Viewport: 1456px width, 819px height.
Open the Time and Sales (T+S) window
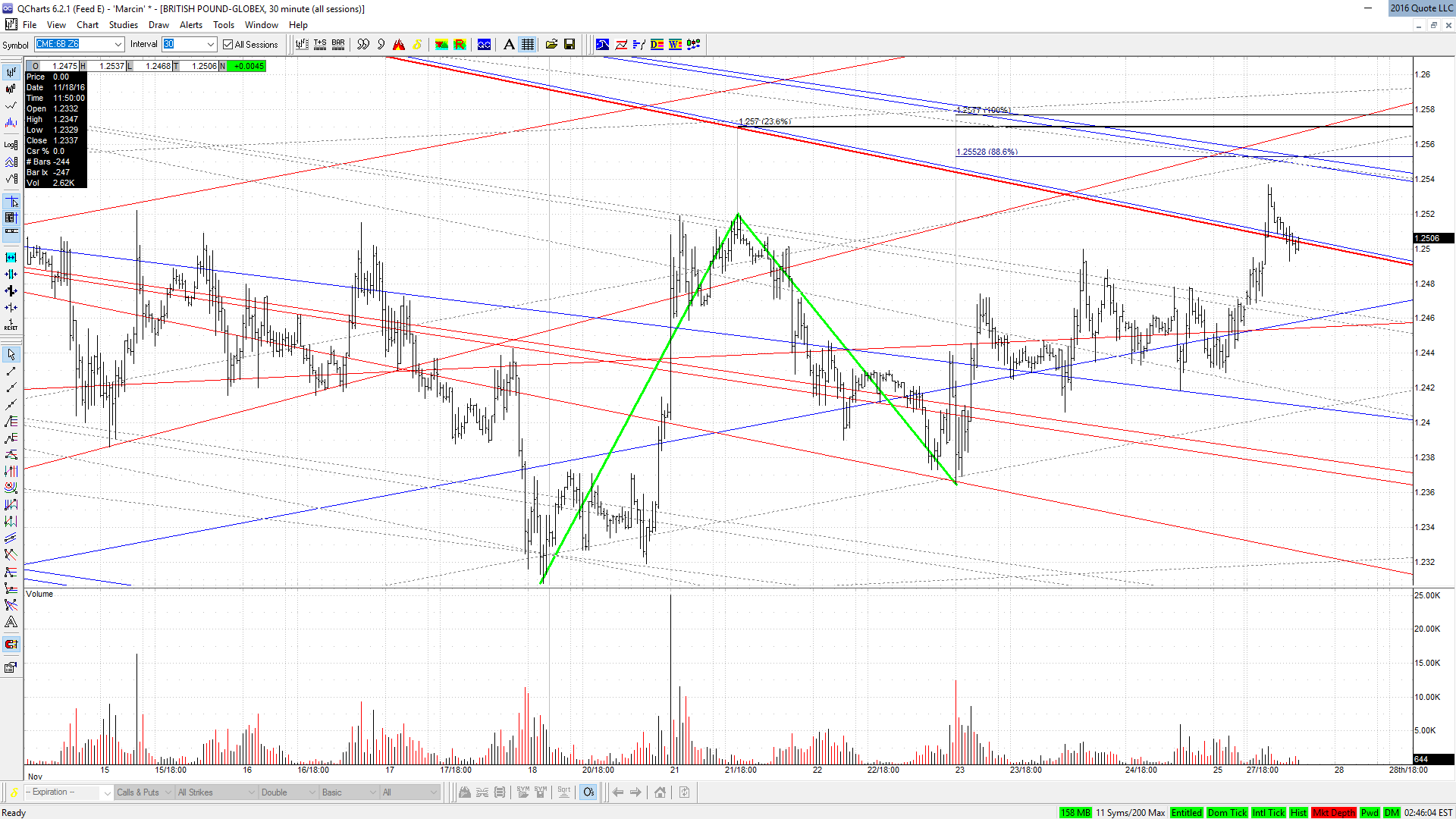point(320,45)
